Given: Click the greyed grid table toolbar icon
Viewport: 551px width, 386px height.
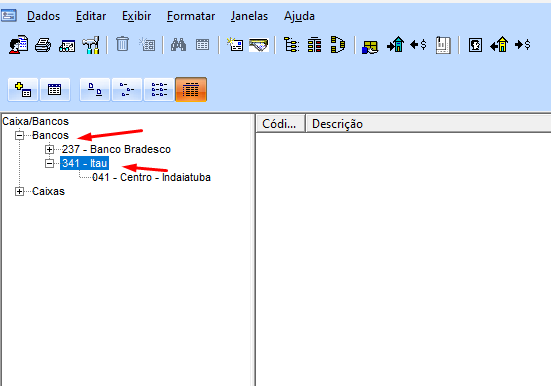Looking at the screenshot, I should 202,45.
